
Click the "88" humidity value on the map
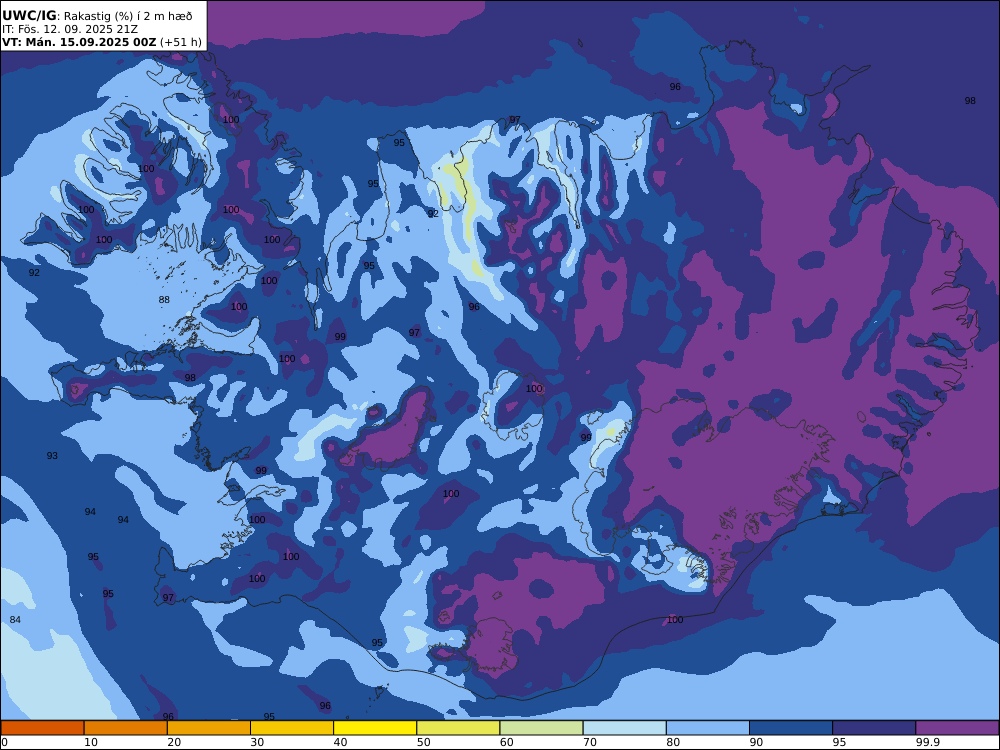point(164,300)
